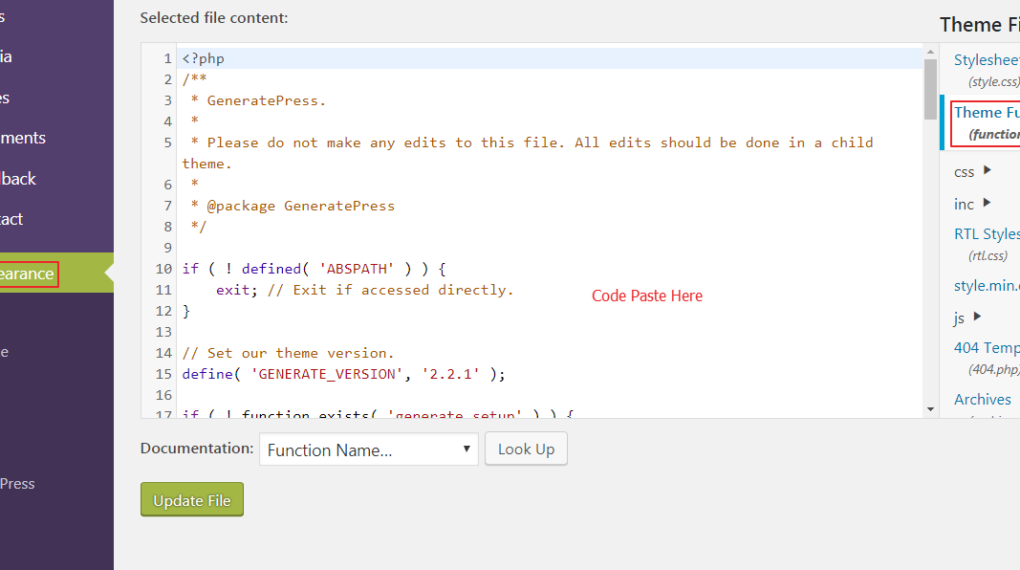Select the Theme Functions file
The image size is (1020, 570).
[x=986, y=123]
